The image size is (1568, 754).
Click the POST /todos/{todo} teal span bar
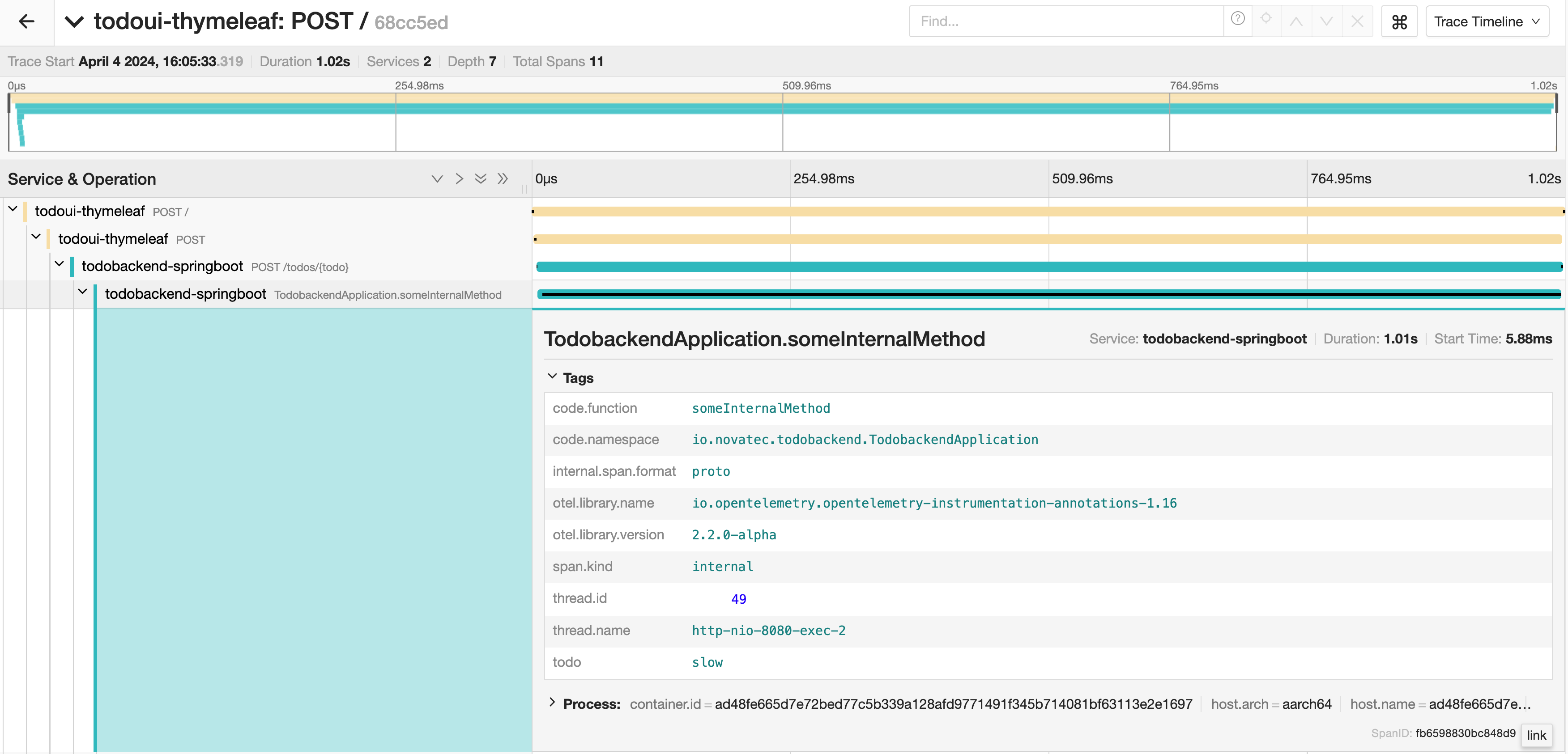point(1049,267)
